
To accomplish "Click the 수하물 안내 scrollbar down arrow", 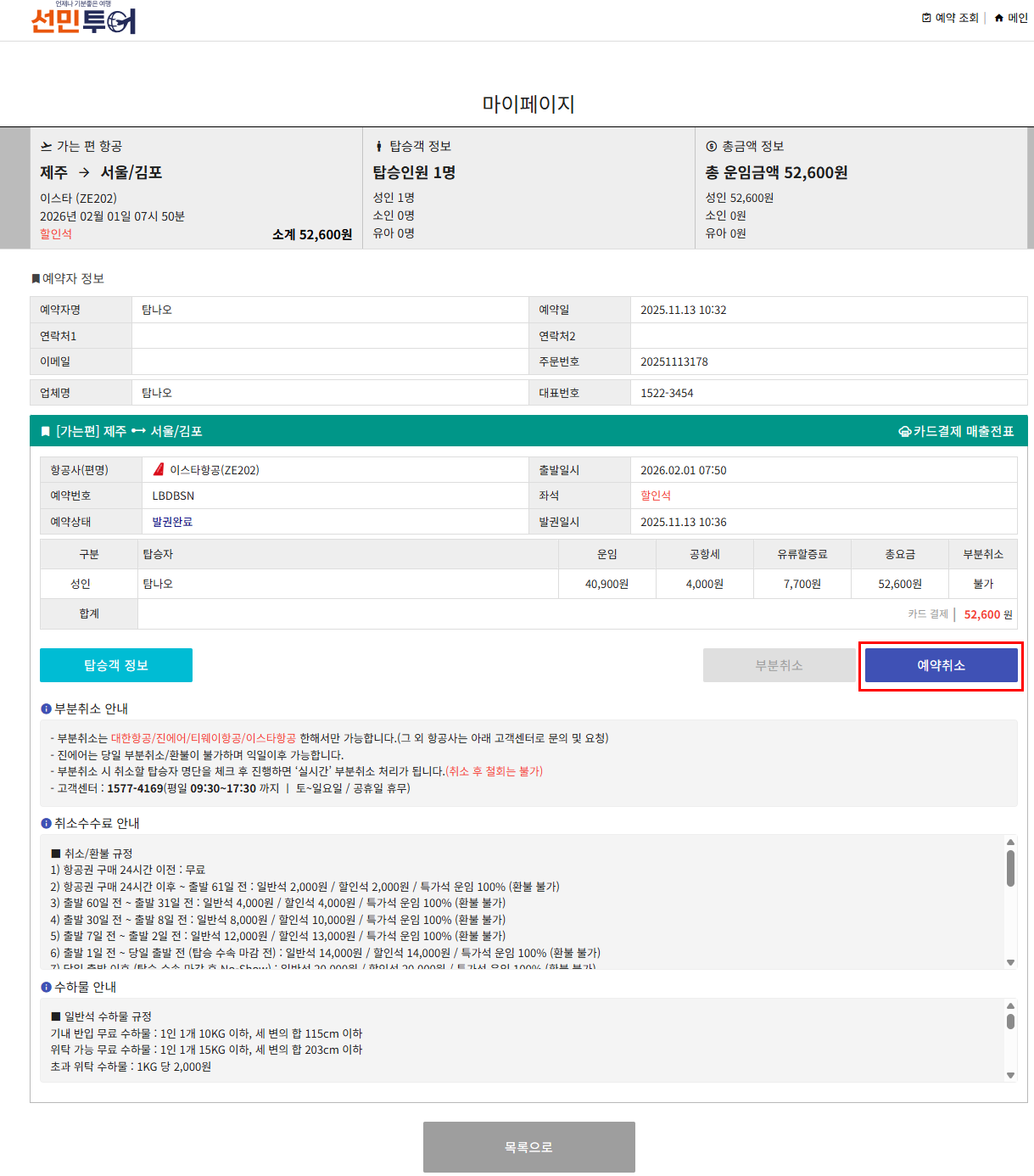I will pyautogui.click(x=1010, y=1075).
